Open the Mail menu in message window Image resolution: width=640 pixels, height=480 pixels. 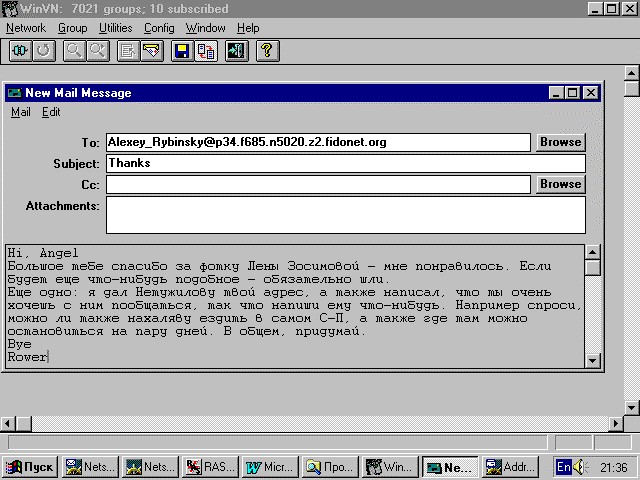[x=20, y=112]
